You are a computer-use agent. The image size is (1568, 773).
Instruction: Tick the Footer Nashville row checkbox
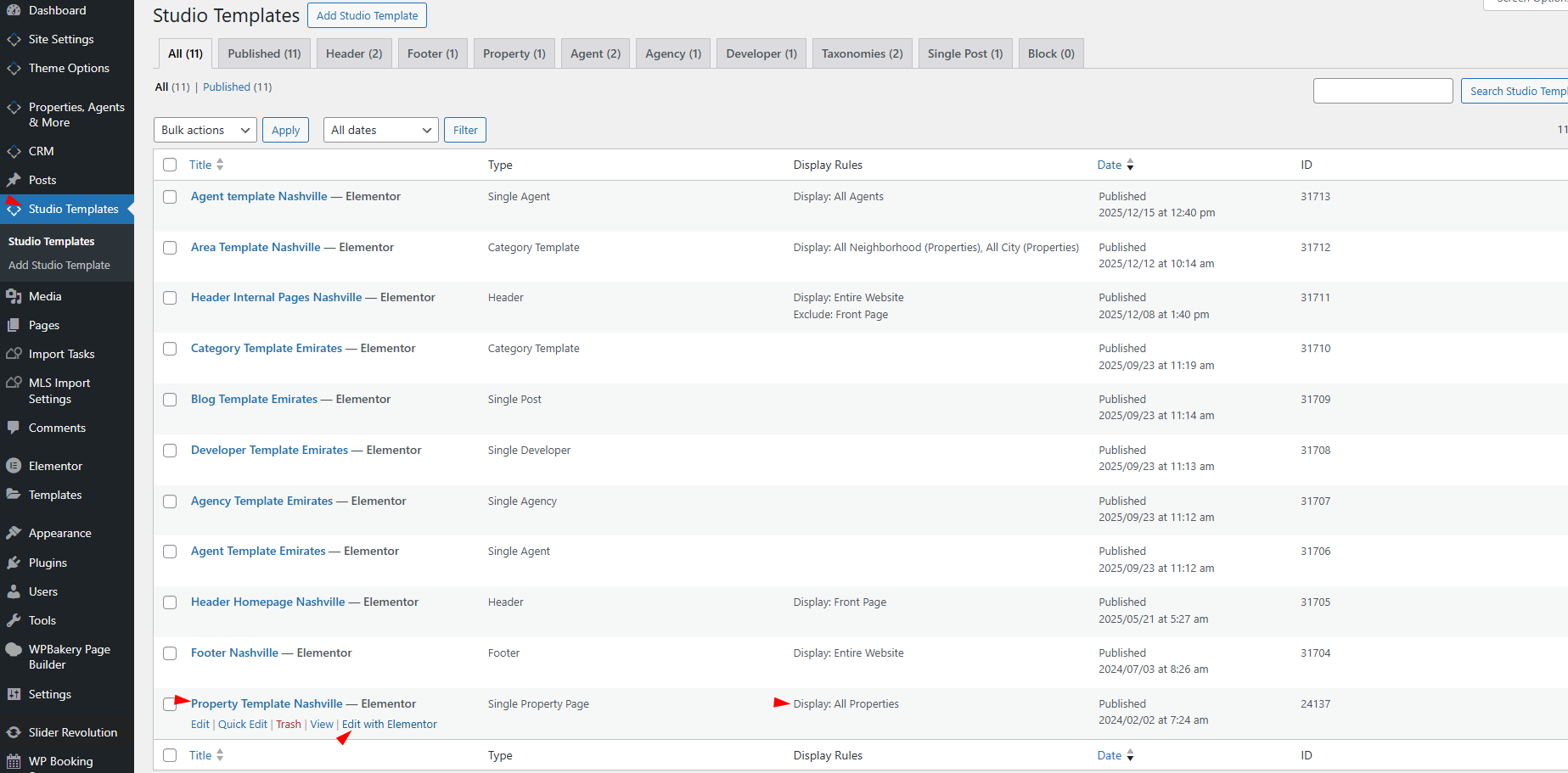pyautogui.click(x=170, y=653)
